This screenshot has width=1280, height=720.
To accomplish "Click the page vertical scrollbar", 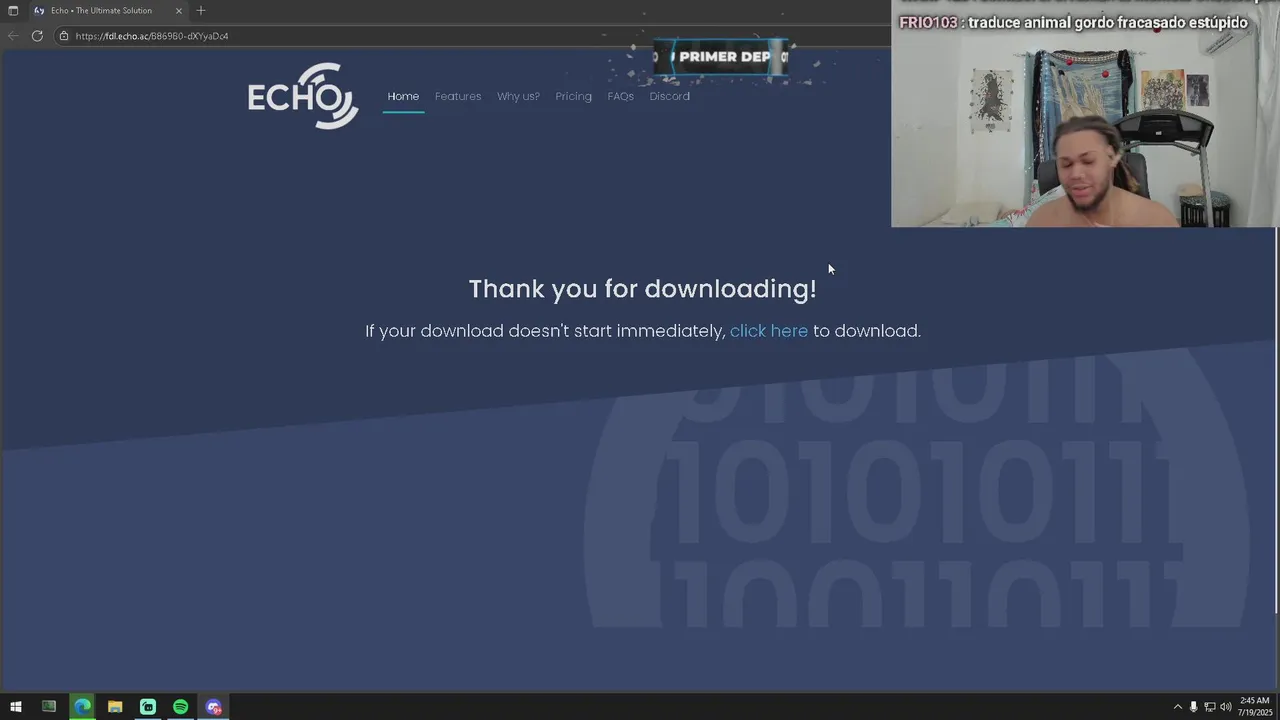I will pyautogui.click(x=1276, y=420).
